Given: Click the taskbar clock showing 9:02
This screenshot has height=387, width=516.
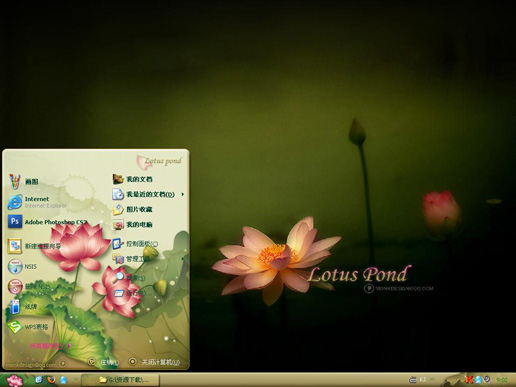Looking at the screenshot, I should pyautogui.click(x=502, y=380).
